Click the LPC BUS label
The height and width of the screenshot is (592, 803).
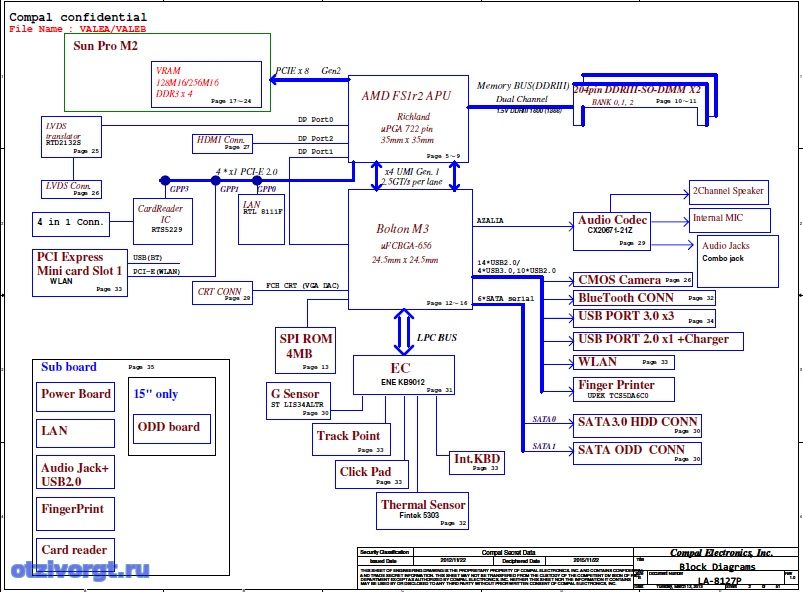436,337
